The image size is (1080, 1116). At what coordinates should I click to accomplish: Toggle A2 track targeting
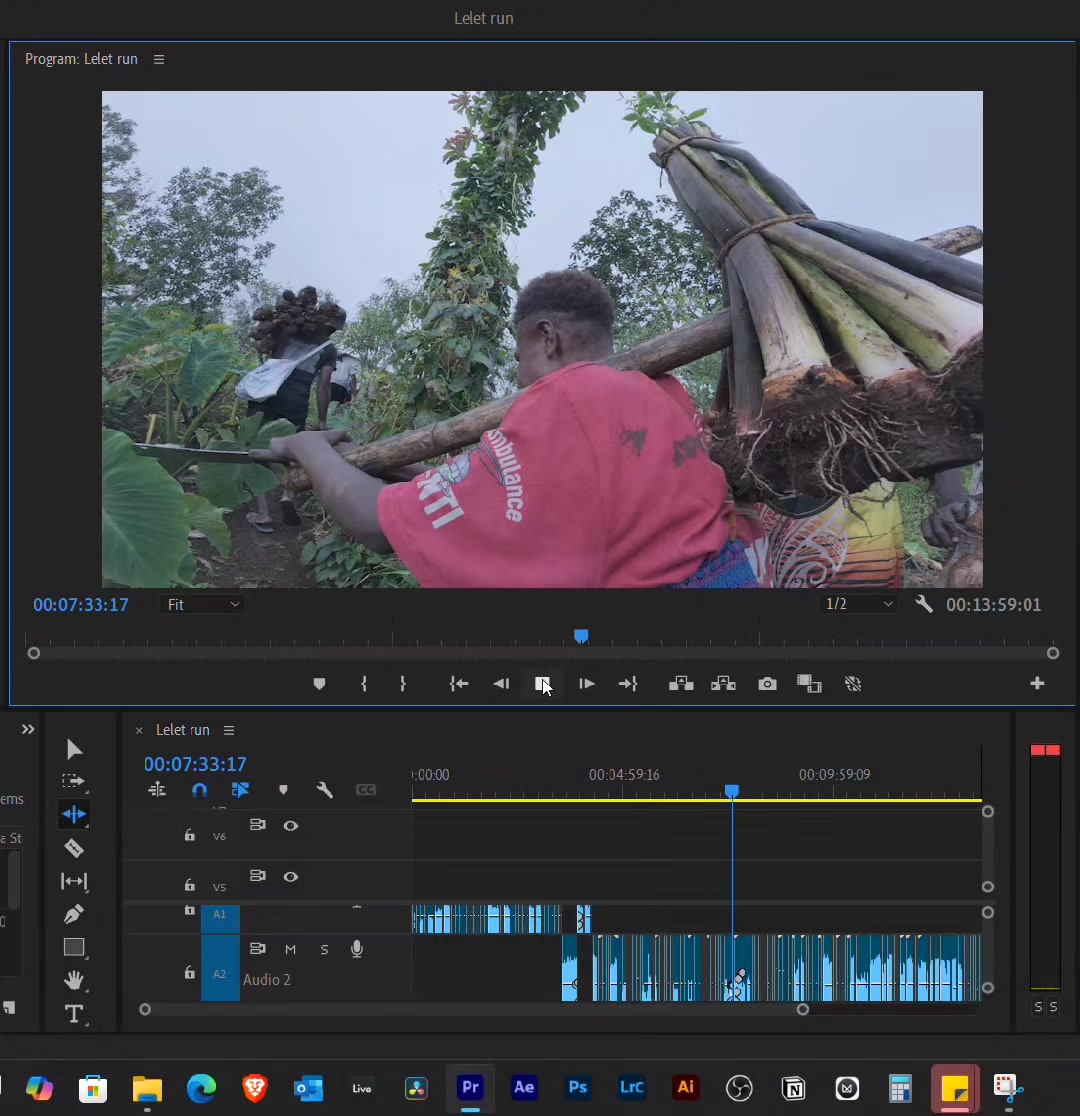[x=220, y=969]
